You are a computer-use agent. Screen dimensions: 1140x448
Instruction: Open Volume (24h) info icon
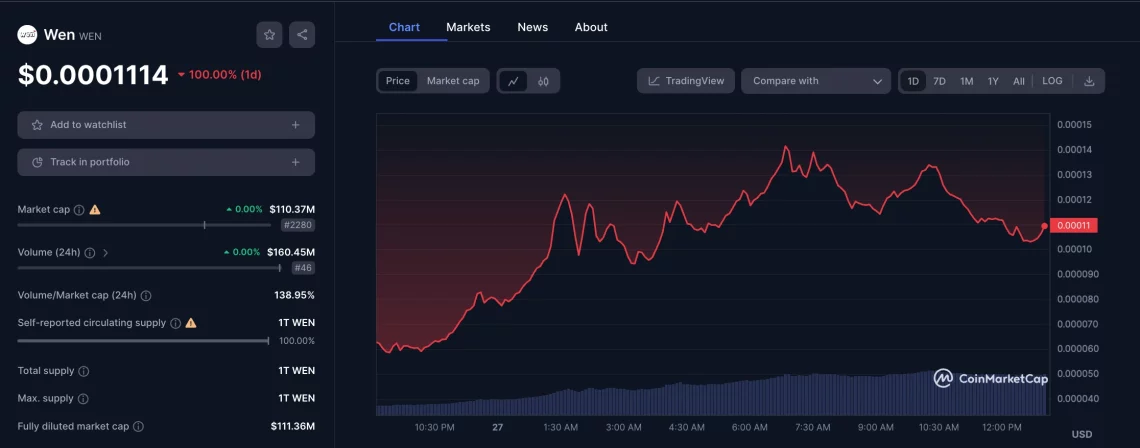pyautogui.click(x=89, y=253)
